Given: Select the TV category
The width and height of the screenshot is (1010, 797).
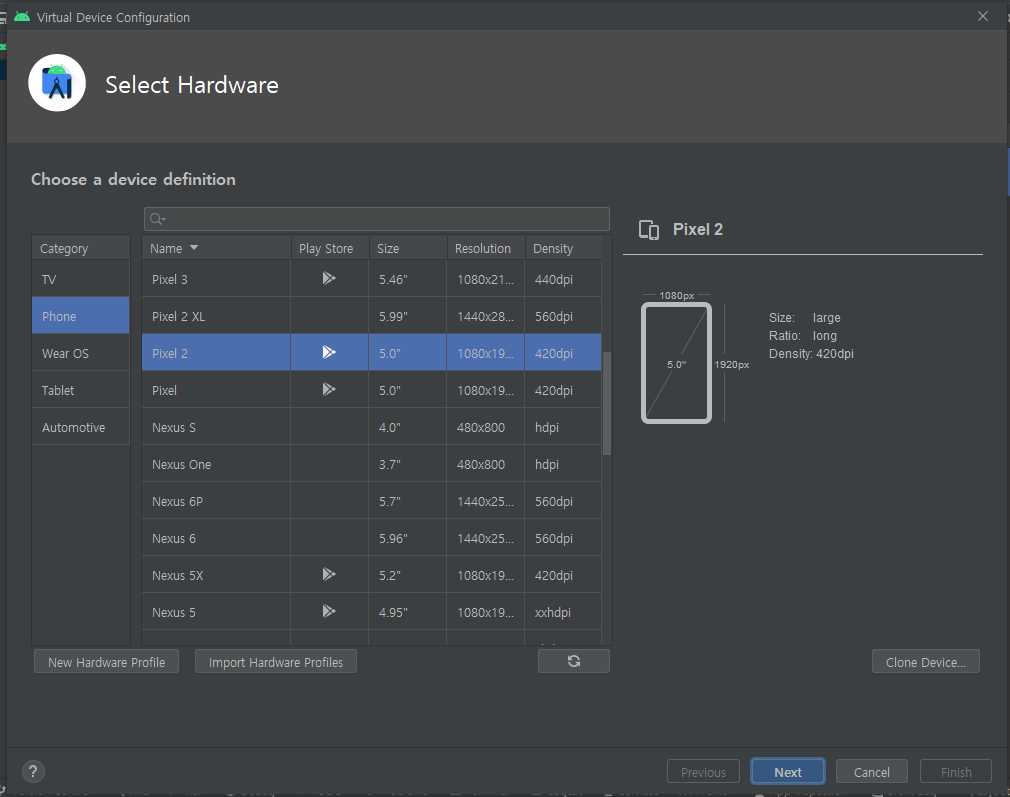Looking at the screenshot, I should [81, 279].
